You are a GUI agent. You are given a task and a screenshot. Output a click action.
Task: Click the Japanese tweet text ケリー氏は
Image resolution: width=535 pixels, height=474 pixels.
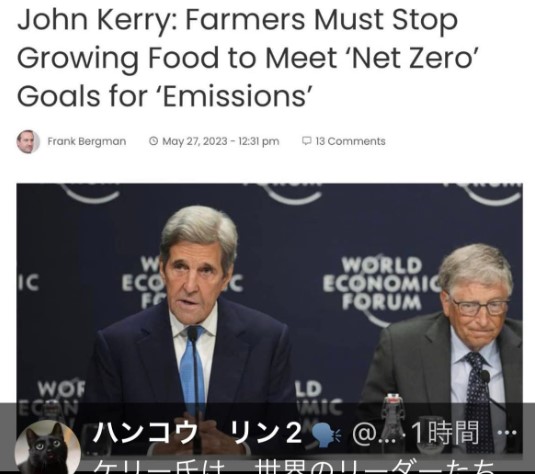tap(293, 466)
